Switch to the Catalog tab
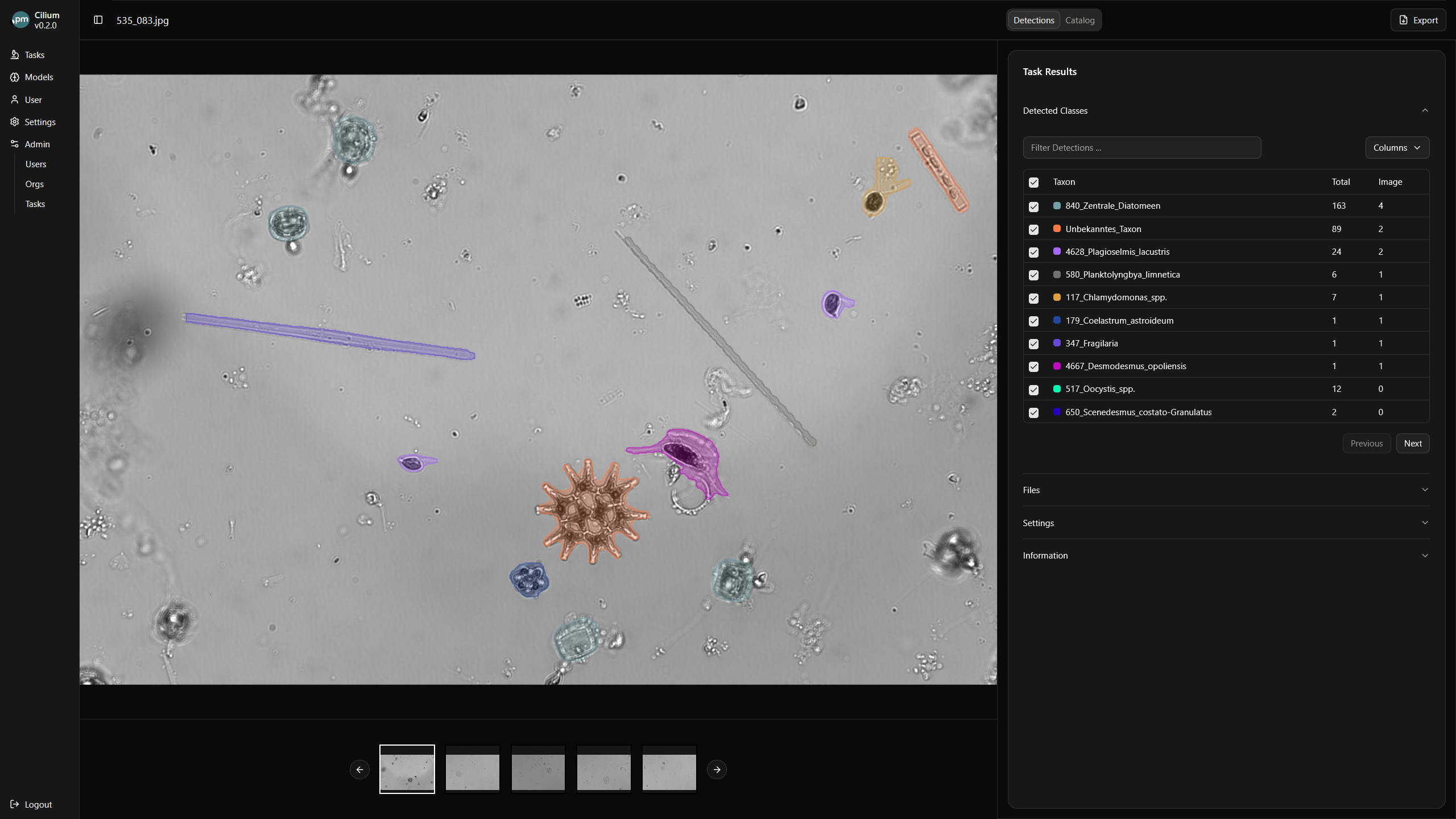The image size is (1456, 819). click(x=1079, y=20)
